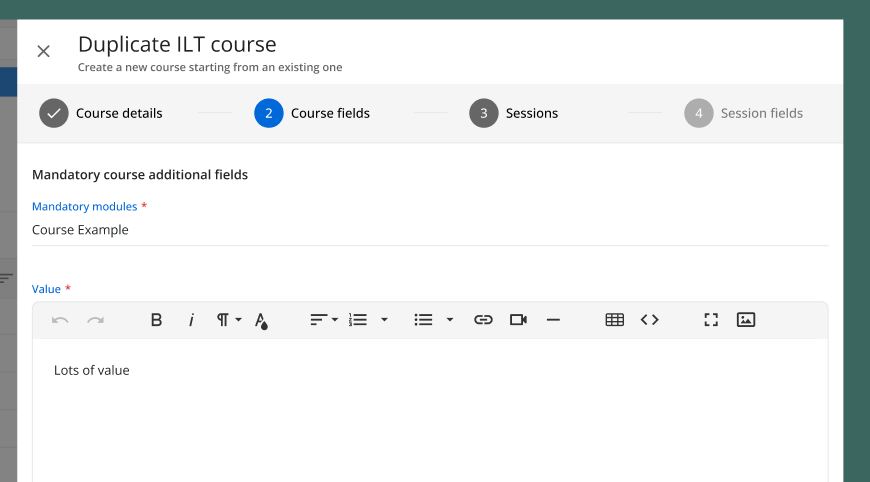This screenshot has width=870, height=482.
Task: Click the Mandatory modules input field
Action: click(430, 230)
